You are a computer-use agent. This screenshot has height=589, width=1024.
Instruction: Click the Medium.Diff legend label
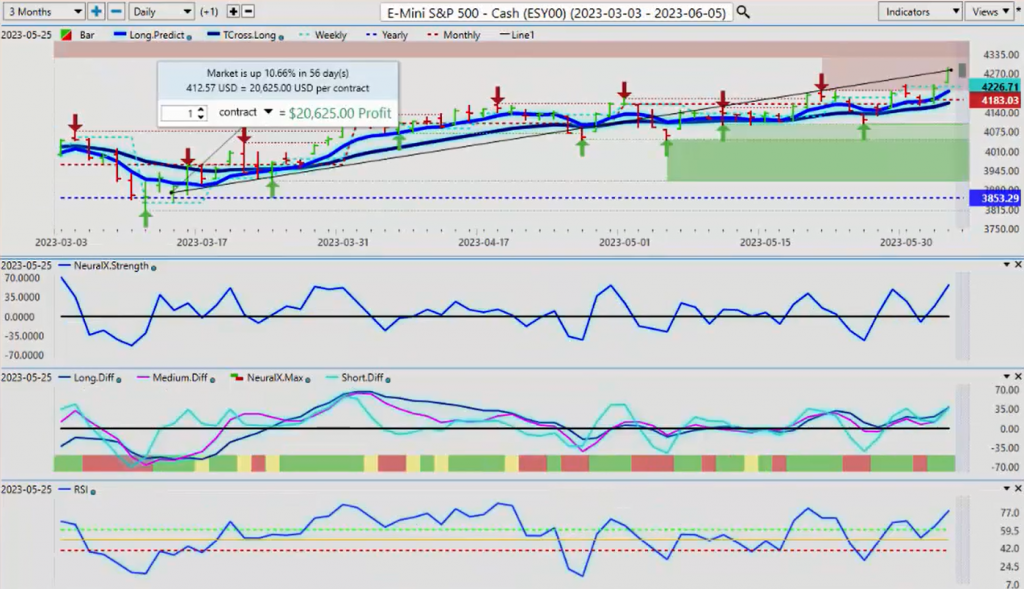point(180,377)
